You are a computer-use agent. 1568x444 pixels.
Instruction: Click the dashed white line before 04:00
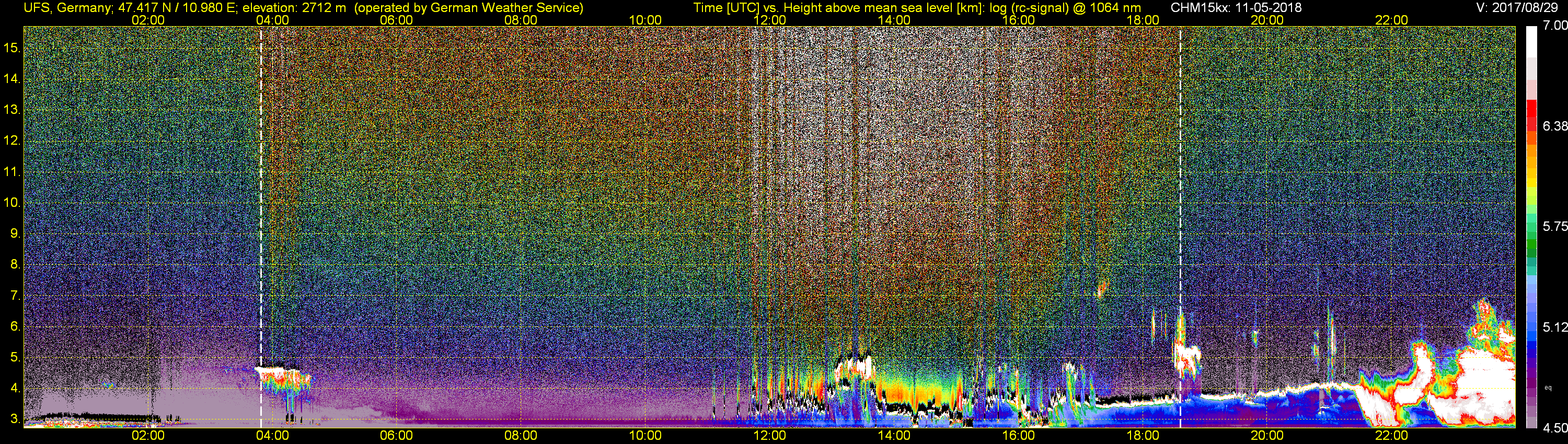[261, 227]
